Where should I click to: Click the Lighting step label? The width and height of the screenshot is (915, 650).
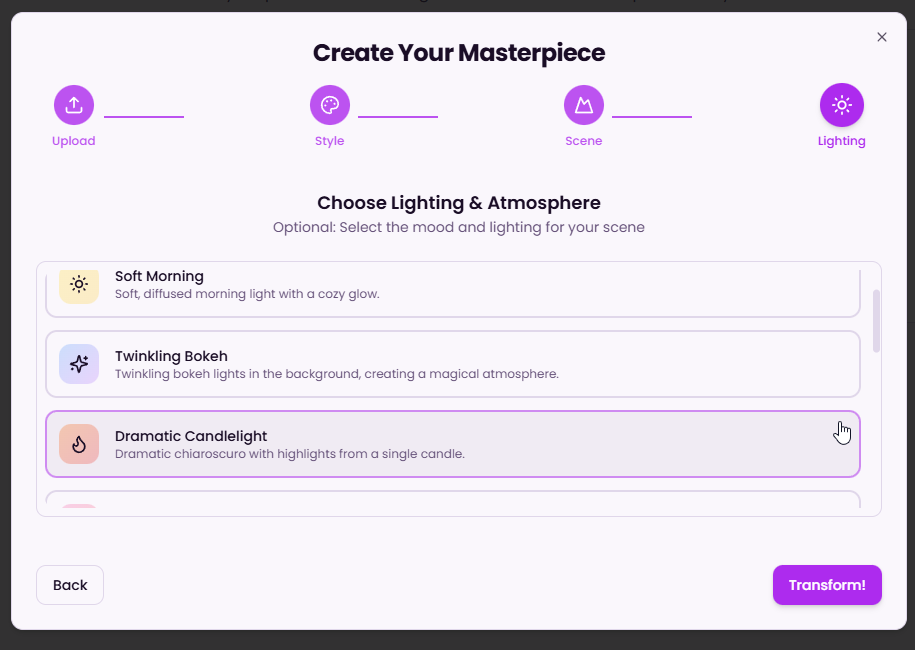[842, 141]
